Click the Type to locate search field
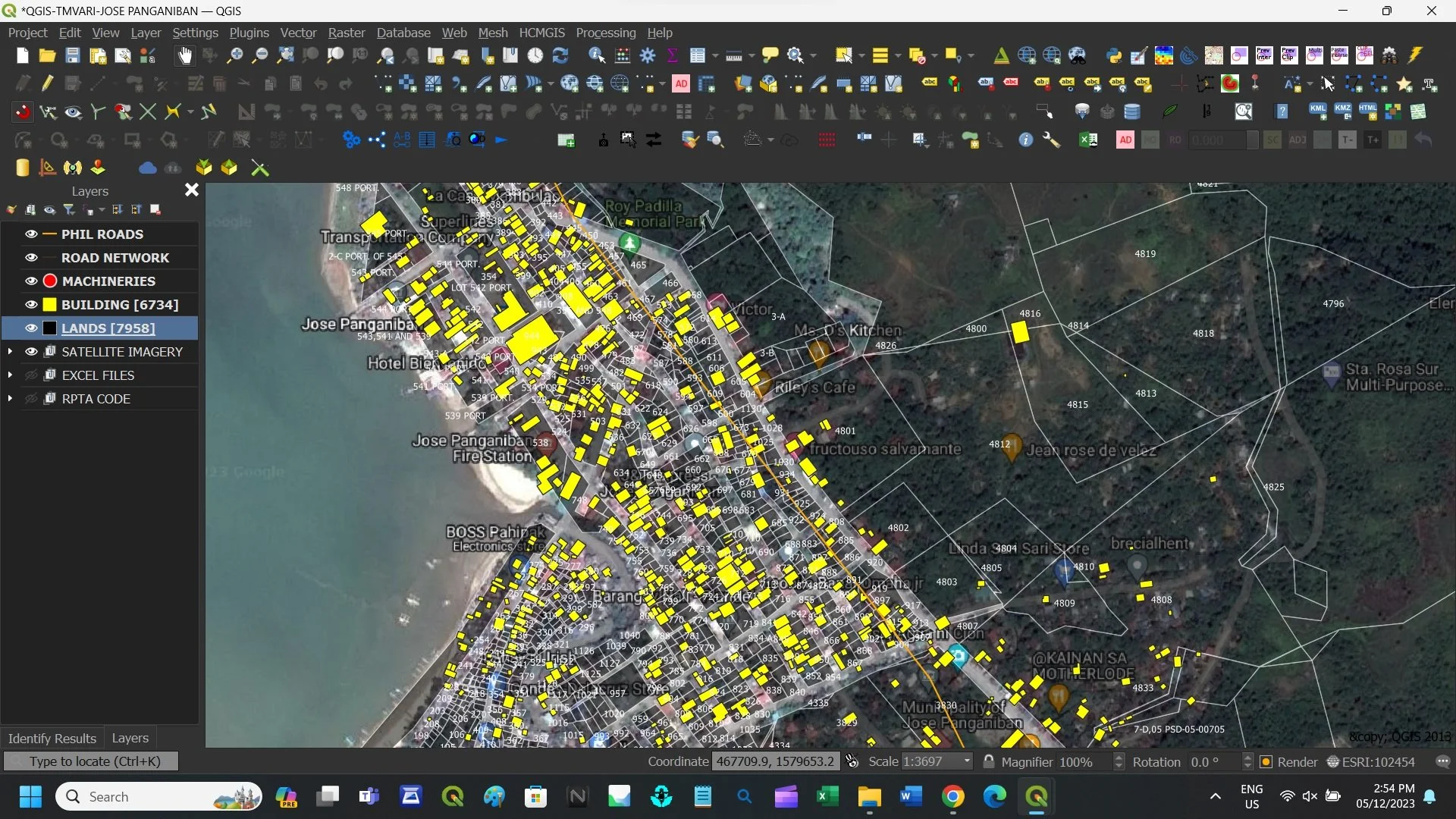This screenshot has width=1456, height=819. click(91, 761)
